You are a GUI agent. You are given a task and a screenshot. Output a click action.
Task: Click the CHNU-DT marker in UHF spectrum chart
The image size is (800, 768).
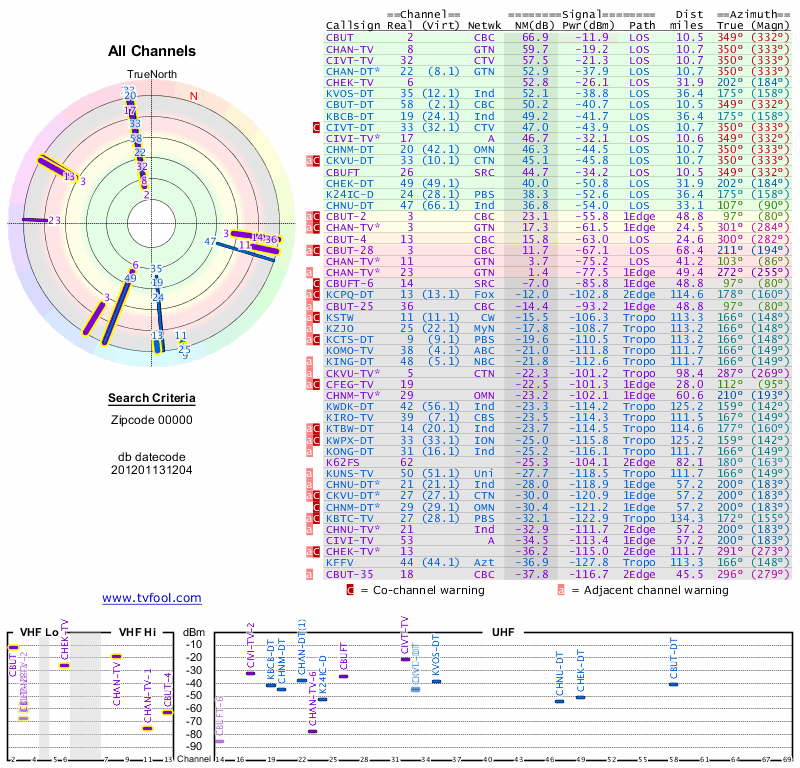tap(560, 701)
